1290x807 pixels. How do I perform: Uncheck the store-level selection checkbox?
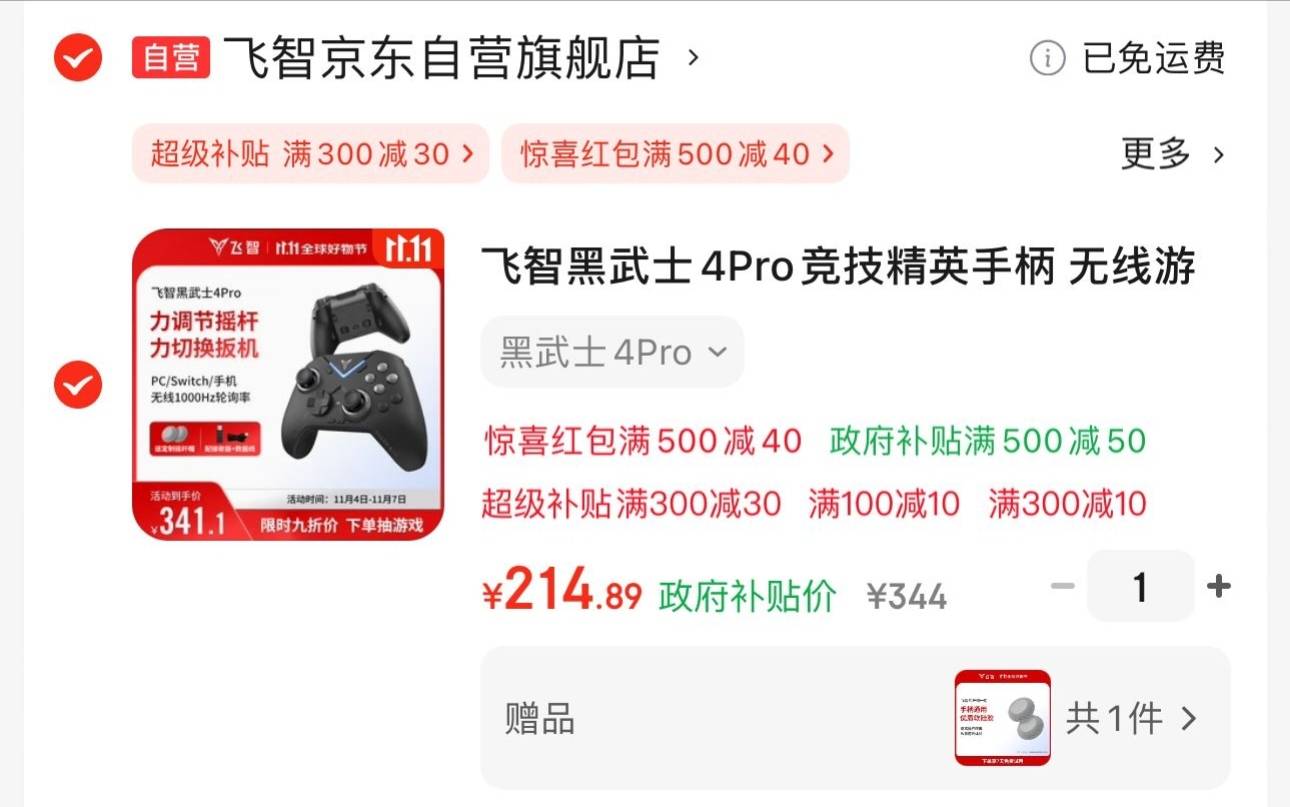click(x=77, y=58)
